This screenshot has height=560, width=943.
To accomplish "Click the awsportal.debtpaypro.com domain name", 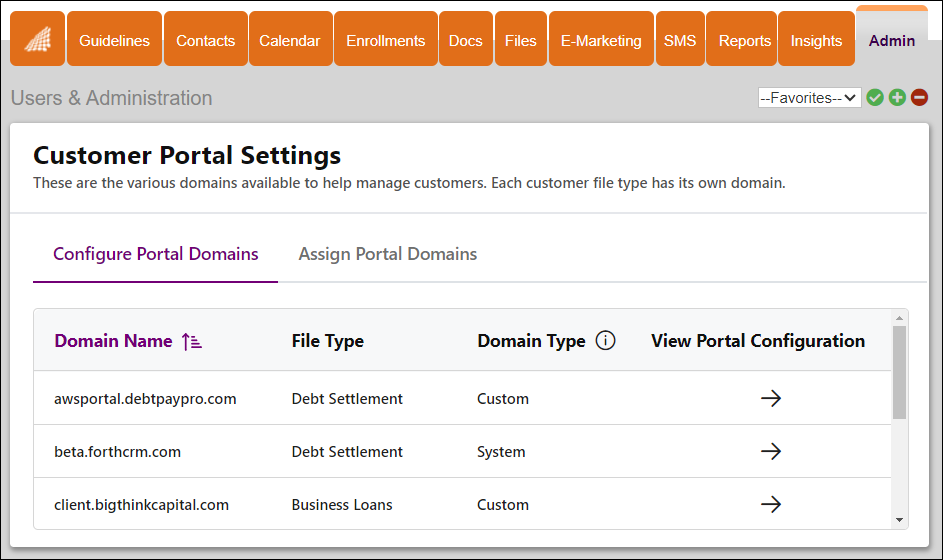I will (145, 399).
